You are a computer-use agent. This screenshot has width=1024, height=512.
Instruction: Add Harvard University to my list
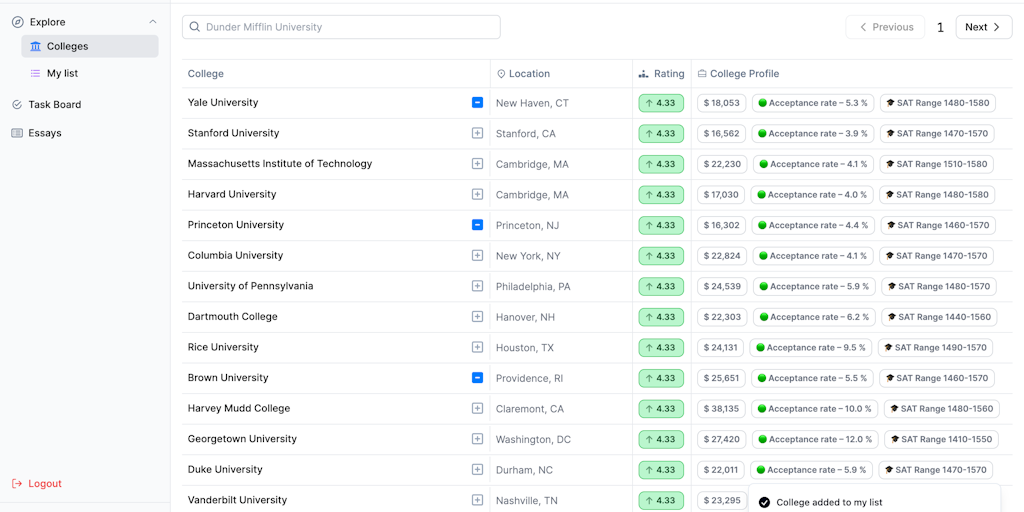[477, 195]
